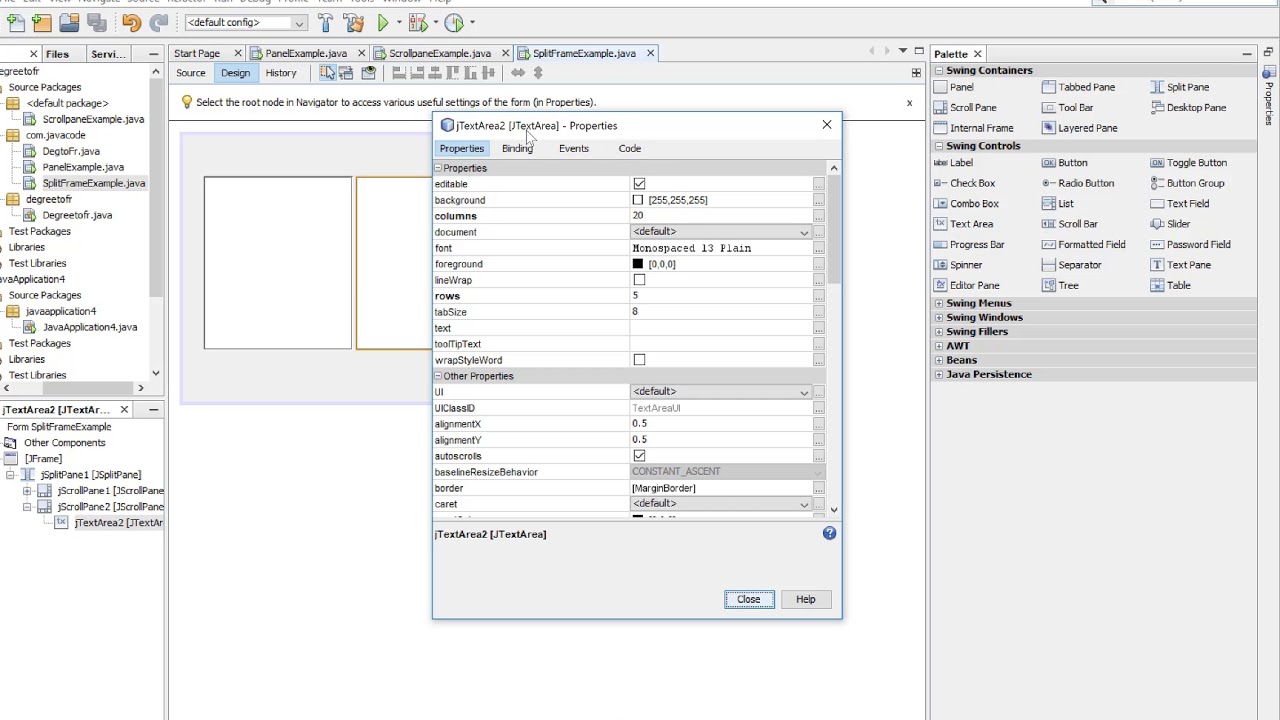Click the Undo arrow icon
The width and height of the screenshot is (1280, 720).
(x=132, y=22)
